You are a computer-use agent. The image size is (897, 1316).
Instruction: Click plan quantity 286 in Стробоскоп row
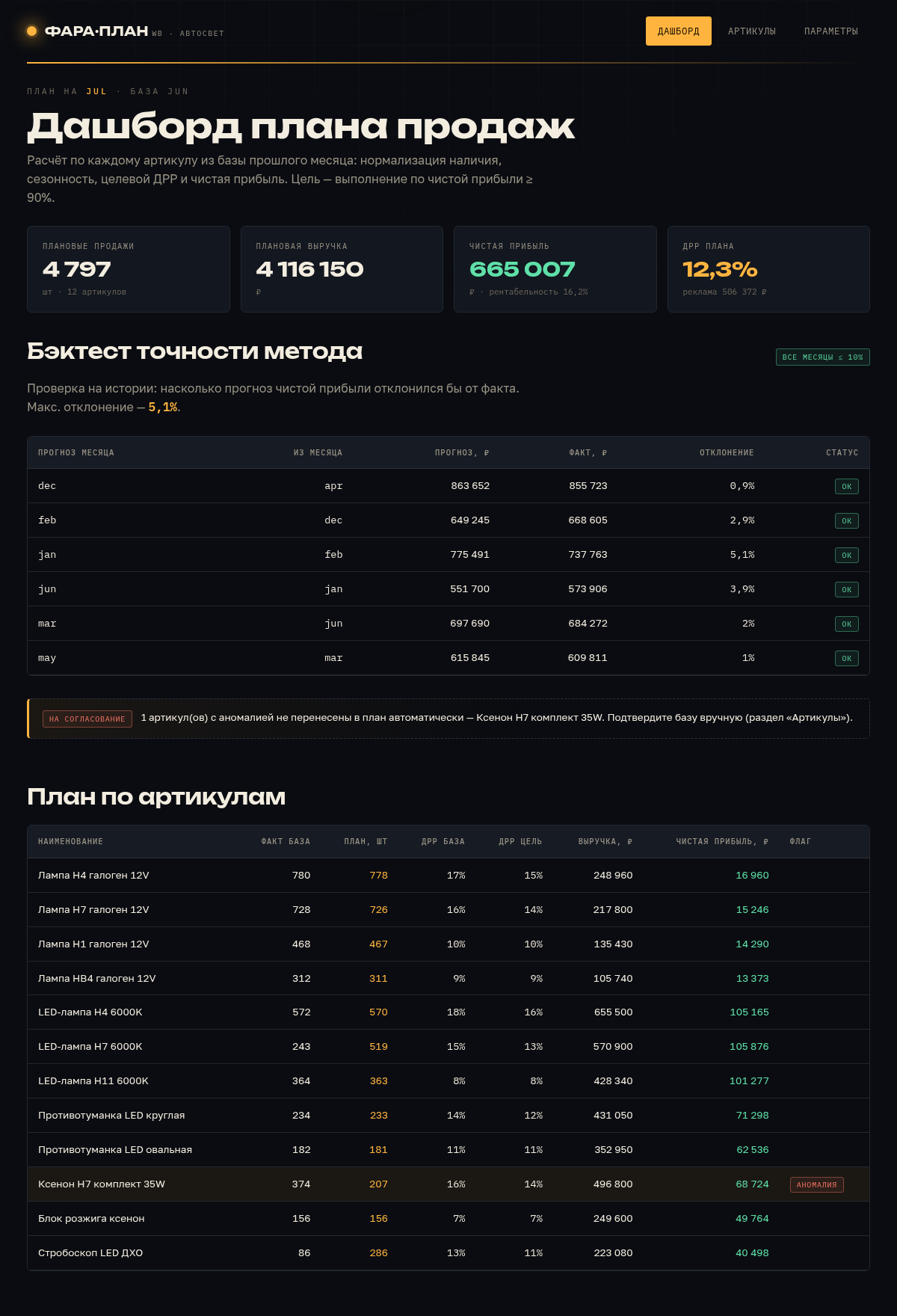(379, 1253)
